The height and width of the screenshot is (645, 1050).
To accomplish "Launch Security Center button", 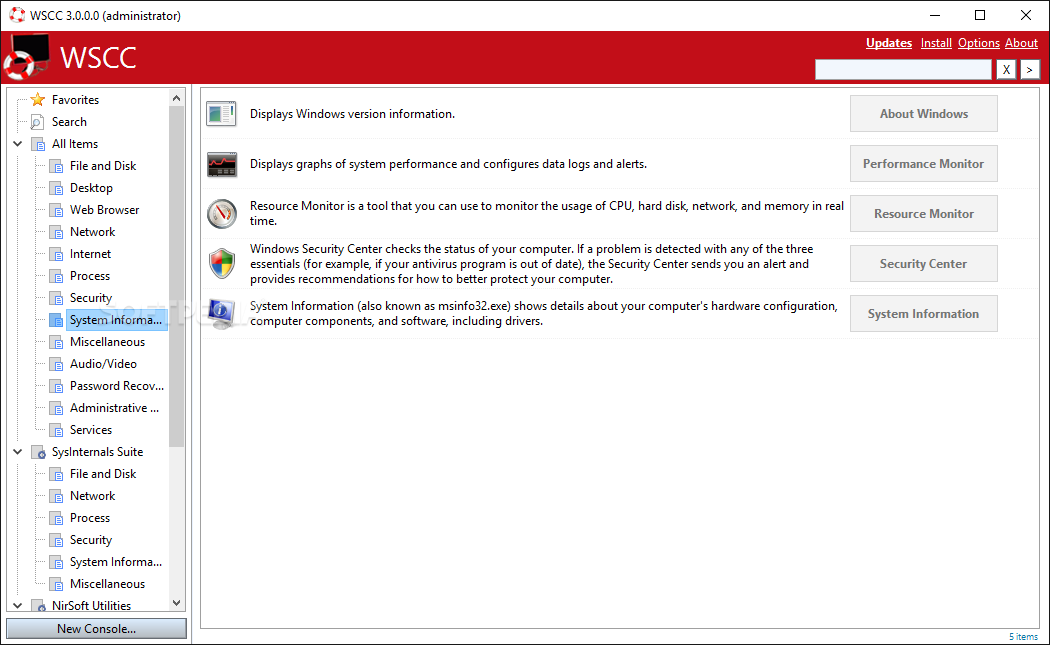I will 923,264.
